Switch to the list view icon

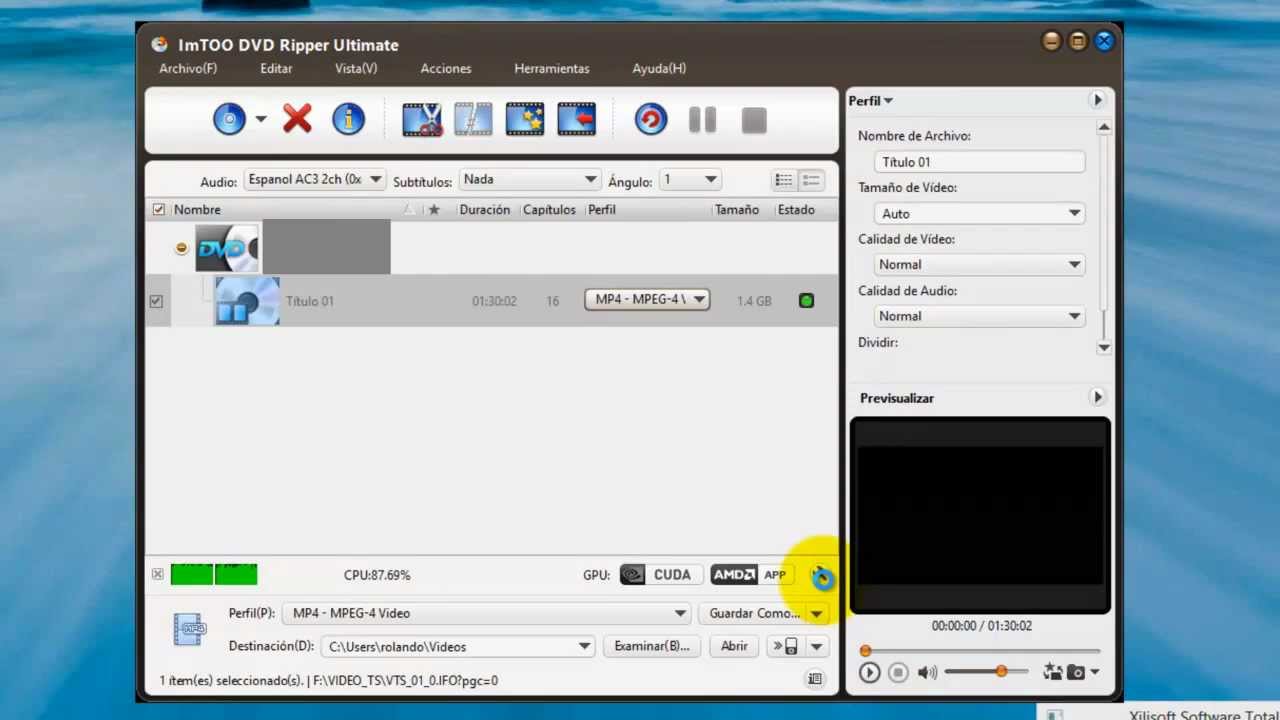click(784, 180)
